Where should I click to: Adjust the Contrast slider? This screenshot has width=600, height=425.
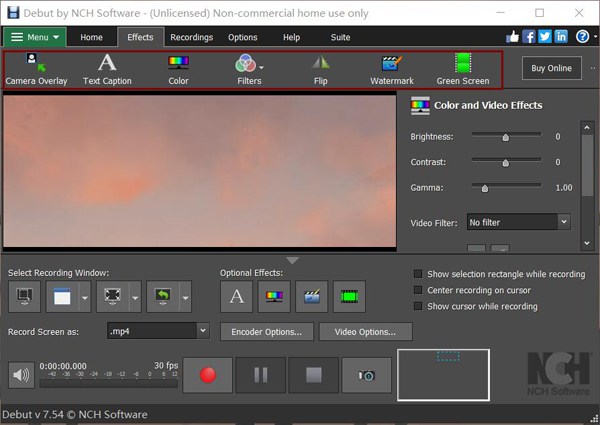506,163
